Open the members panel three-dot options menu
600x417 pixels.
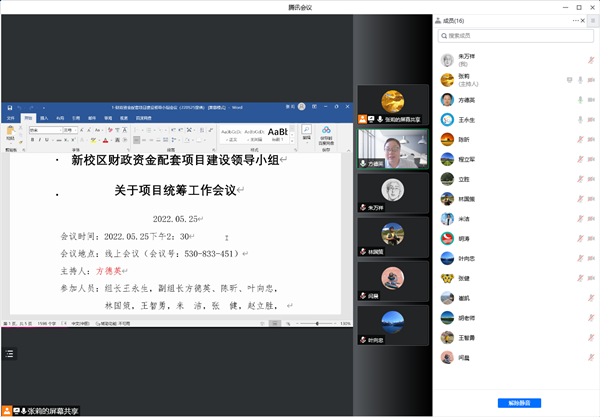(x=573, y=19)
